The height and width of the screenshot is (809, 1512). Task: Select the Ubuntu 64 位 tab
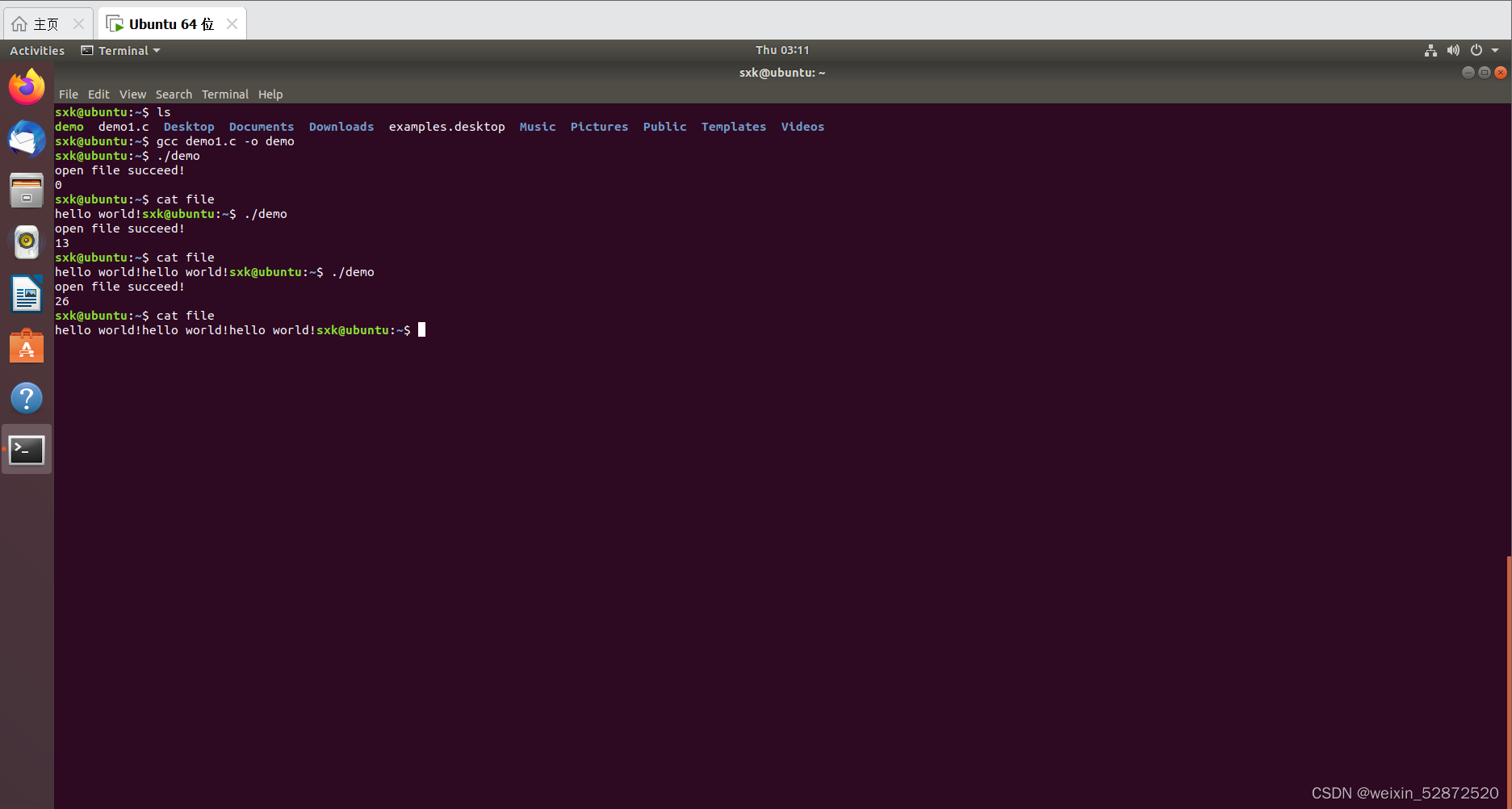click(169, 23)
